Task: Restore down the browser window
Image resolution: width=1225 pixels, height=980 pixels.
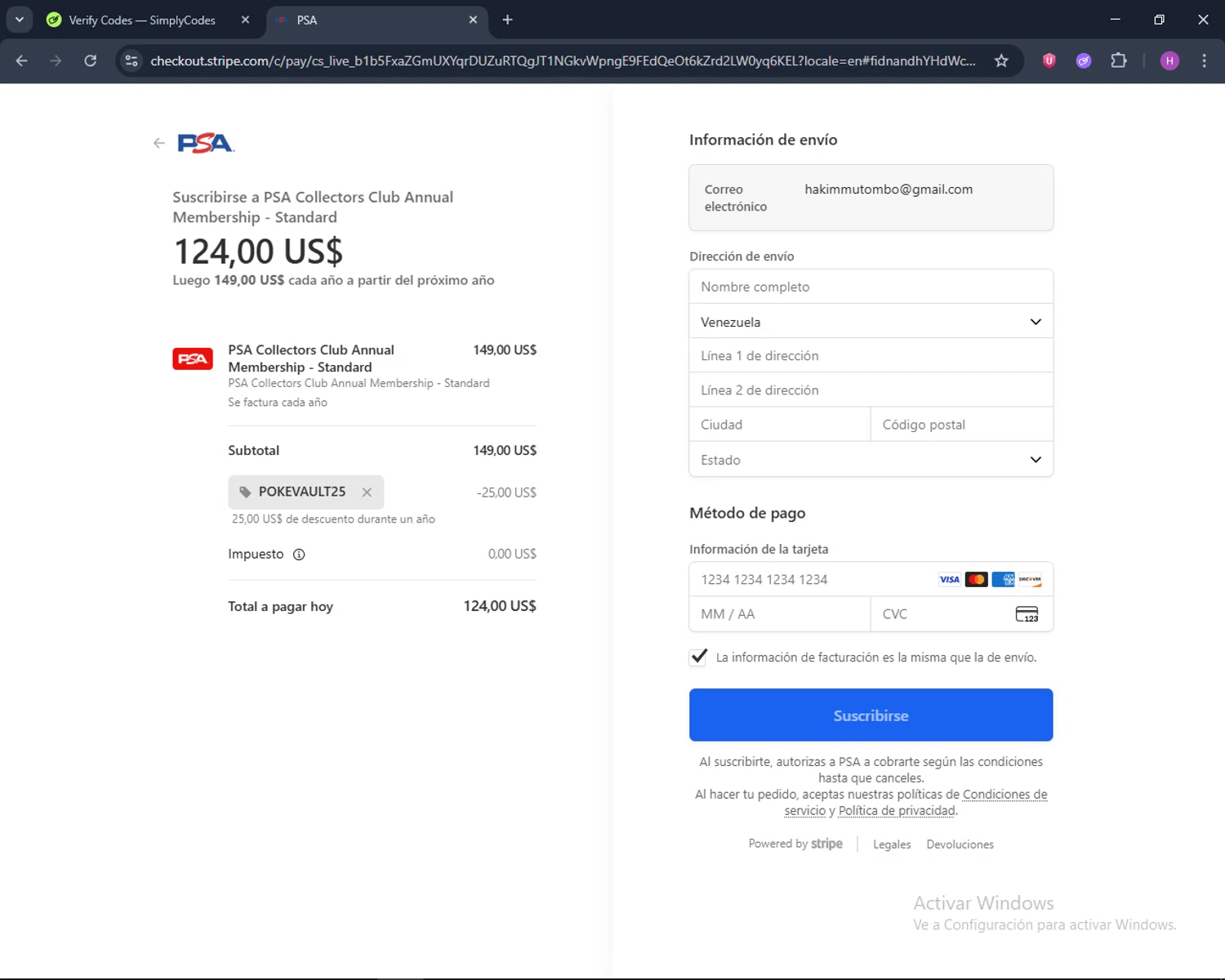Action: tap(1159, 20)
